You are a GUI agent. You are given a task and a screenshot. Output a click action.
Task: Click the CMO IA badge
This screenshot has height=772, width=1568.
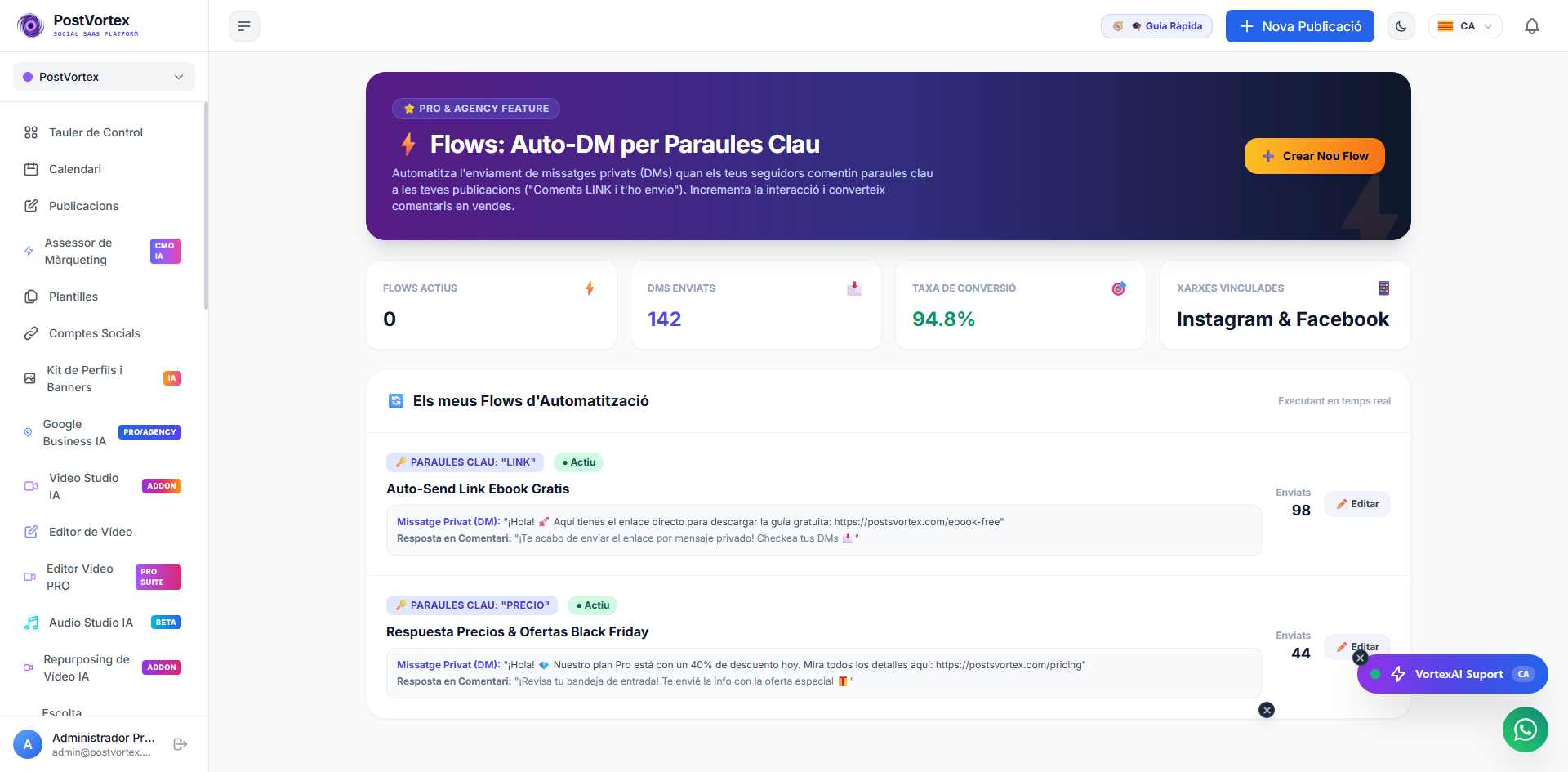tap(165, 251)
